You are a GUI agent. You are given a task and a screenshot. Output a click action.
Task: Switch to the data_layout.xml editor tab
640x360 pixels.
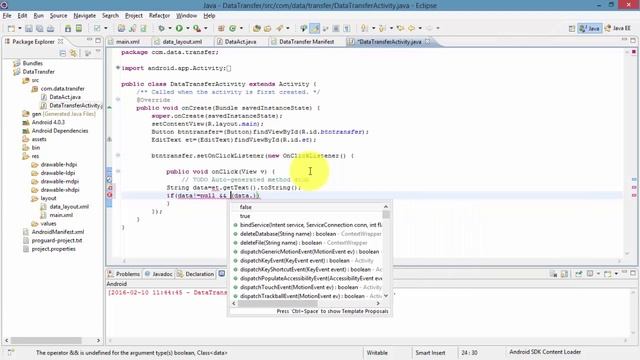click(x=182, y=42)
